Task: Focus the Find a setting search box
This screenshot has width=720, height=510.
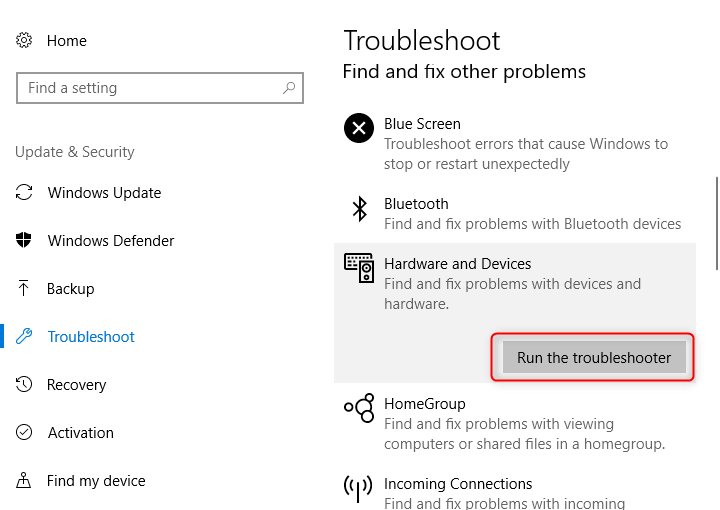Action: pos(160,88)
